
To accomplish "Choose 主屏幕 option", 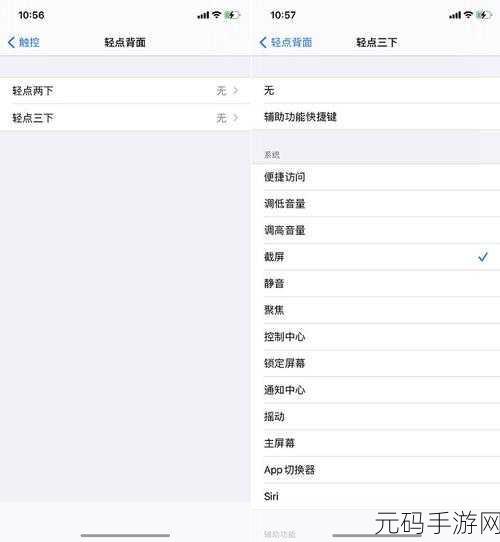I will coord(376,443).
